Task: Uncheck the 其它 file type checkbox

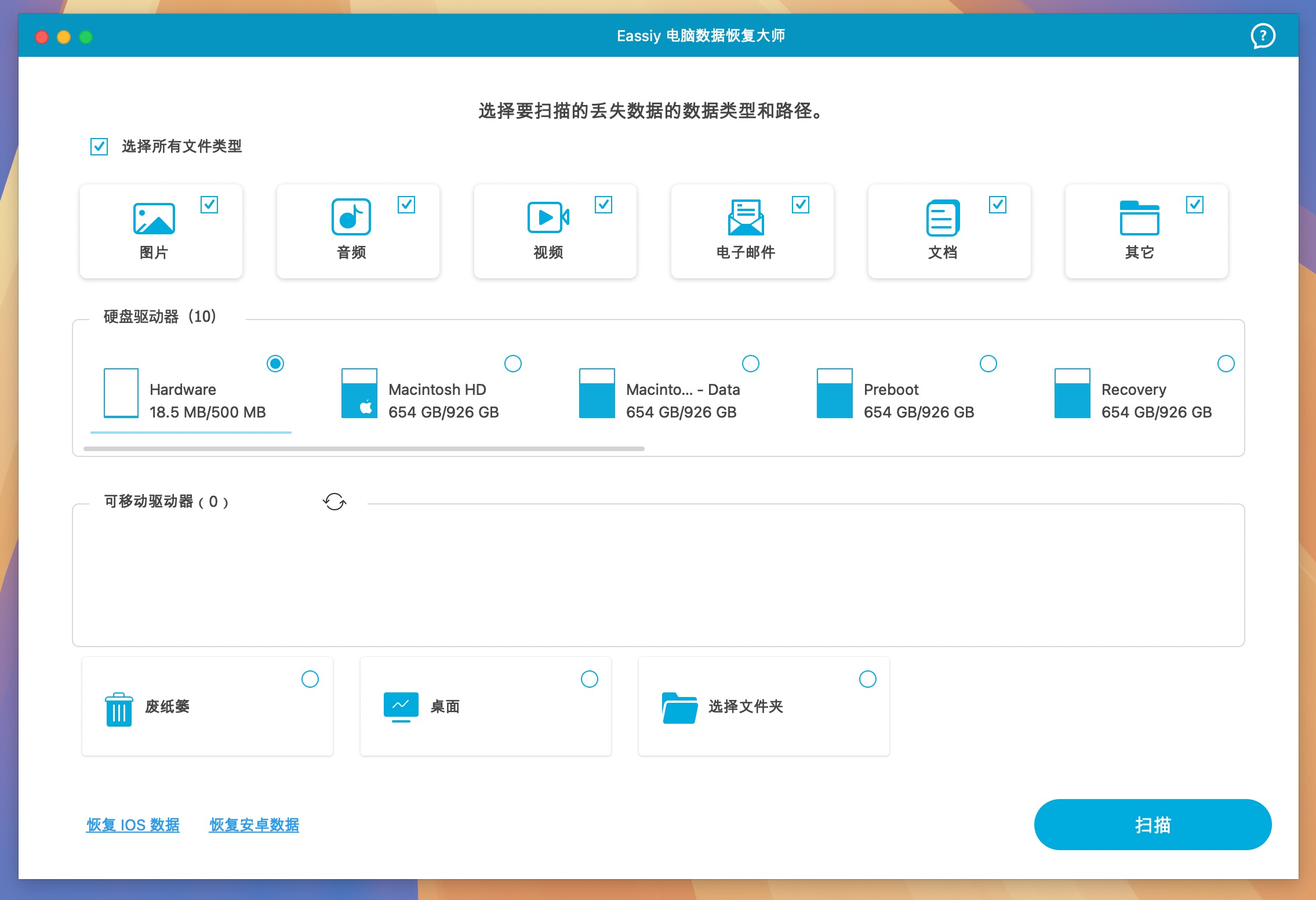Action: point(1195,205)
